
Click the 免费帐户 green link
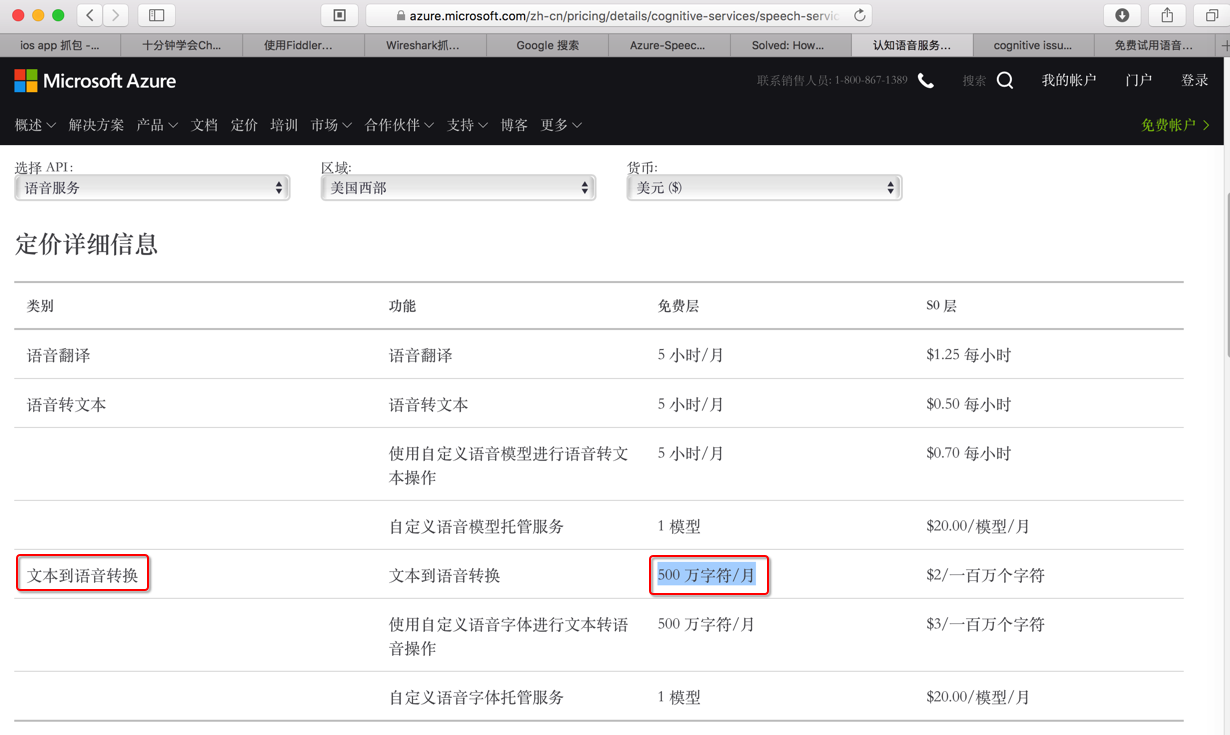click(1175, 125)
